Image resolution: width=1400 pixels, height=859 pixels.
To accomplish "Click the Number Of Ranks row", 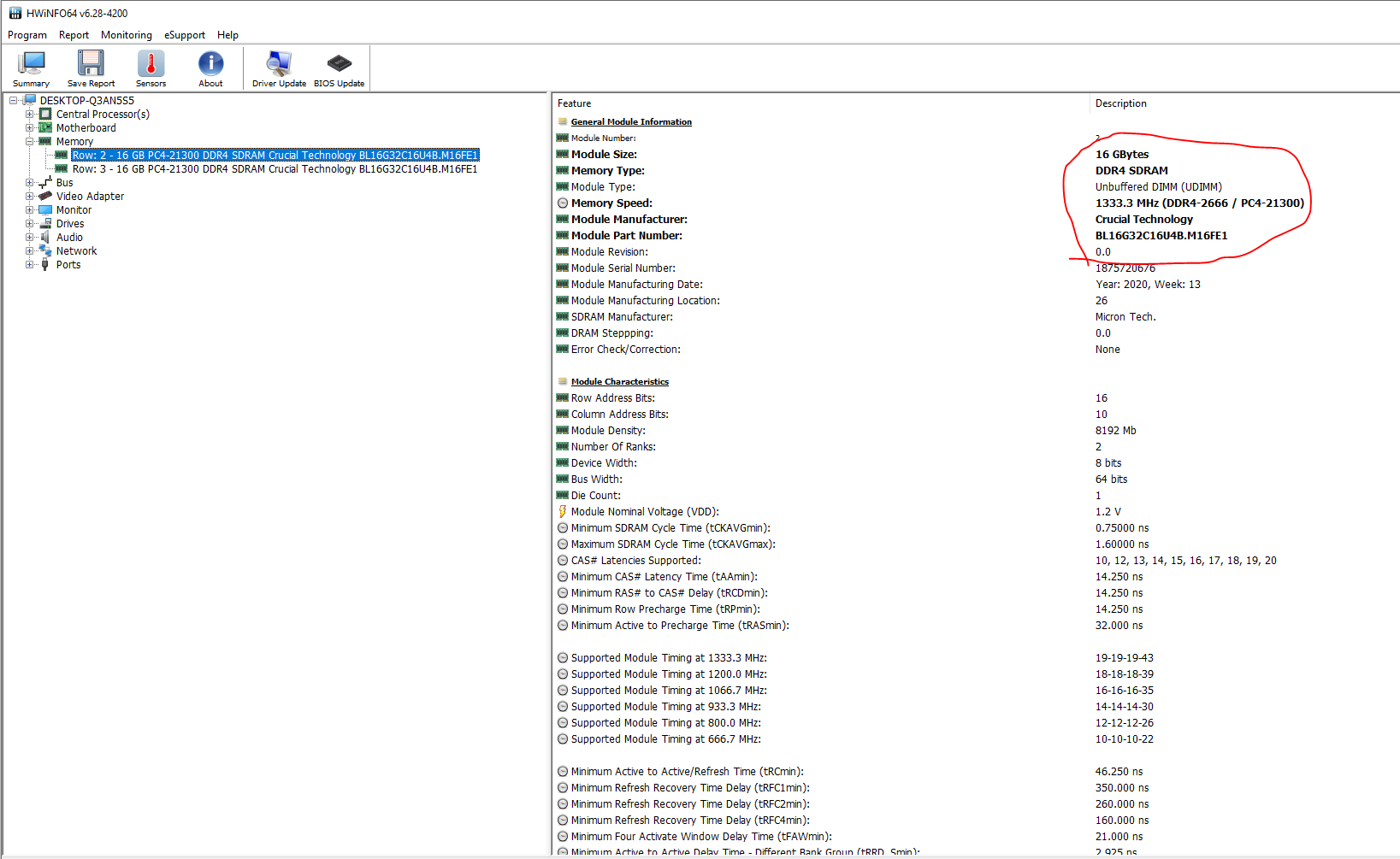I will pyautogui.click(x=976, y=446).
